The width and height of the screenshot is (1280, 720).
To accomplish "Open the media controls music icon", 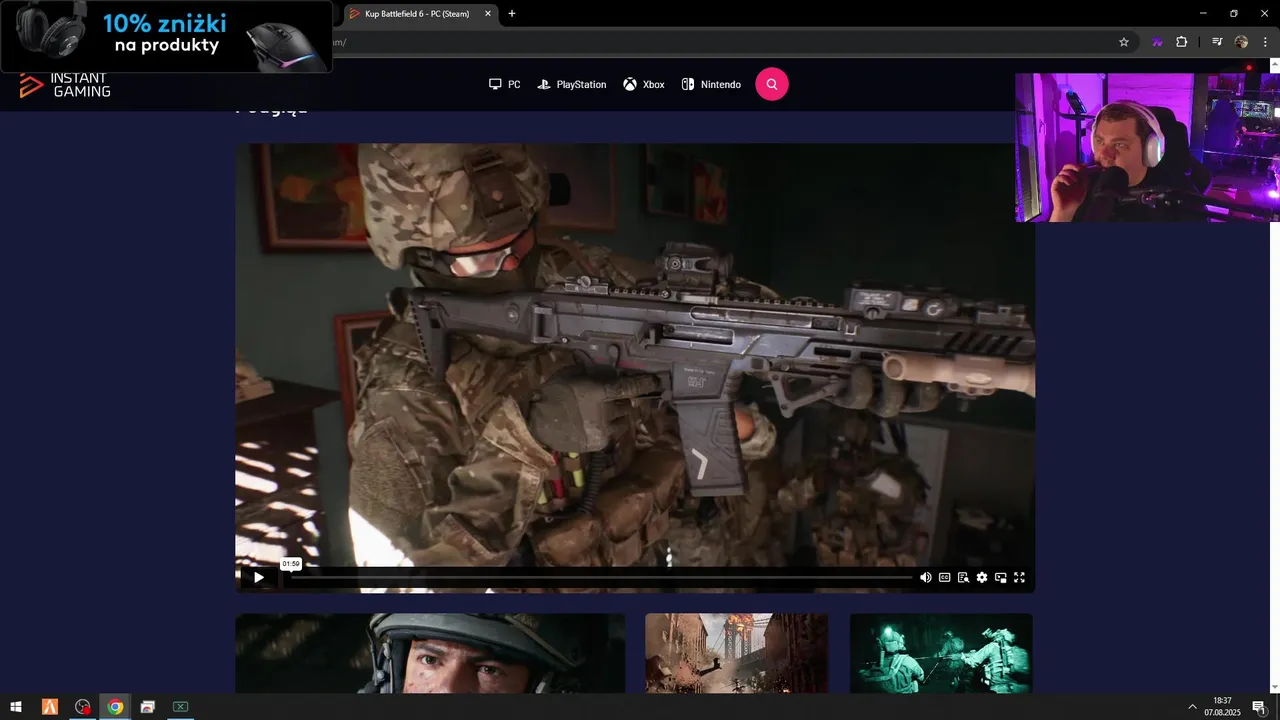I will click(x=1217, y=42).
